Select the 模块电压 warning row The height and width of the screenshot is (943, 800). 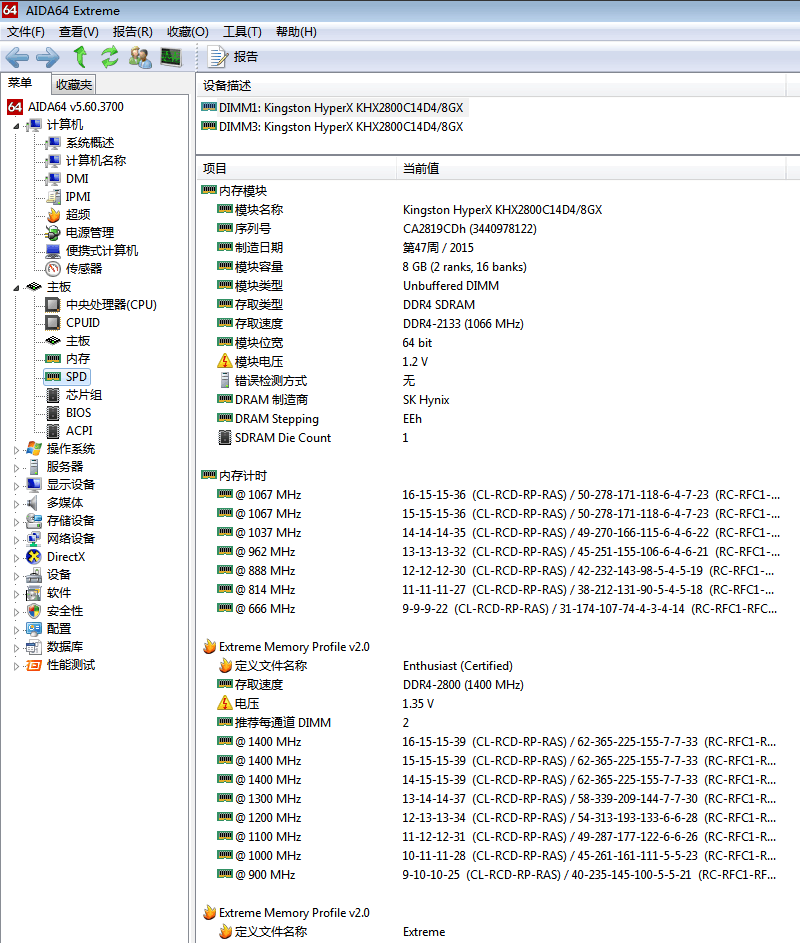491,361
